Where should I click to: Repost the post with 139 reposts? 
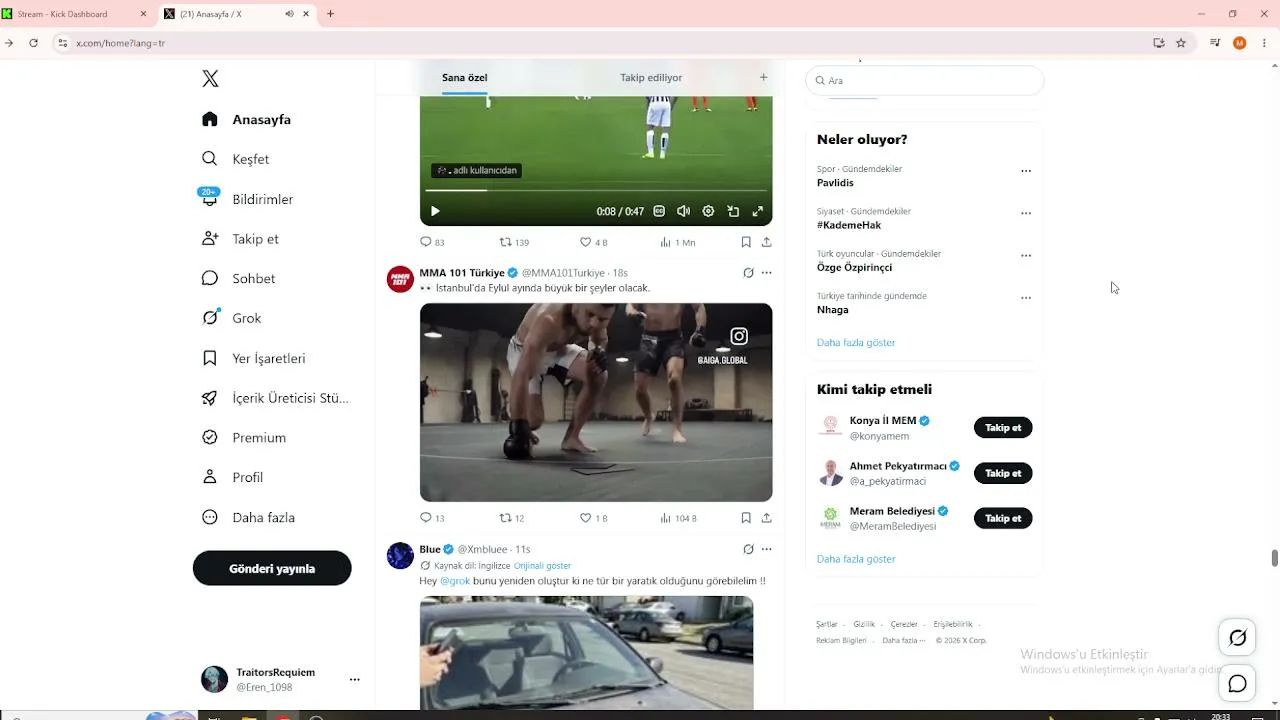point(514,242)
